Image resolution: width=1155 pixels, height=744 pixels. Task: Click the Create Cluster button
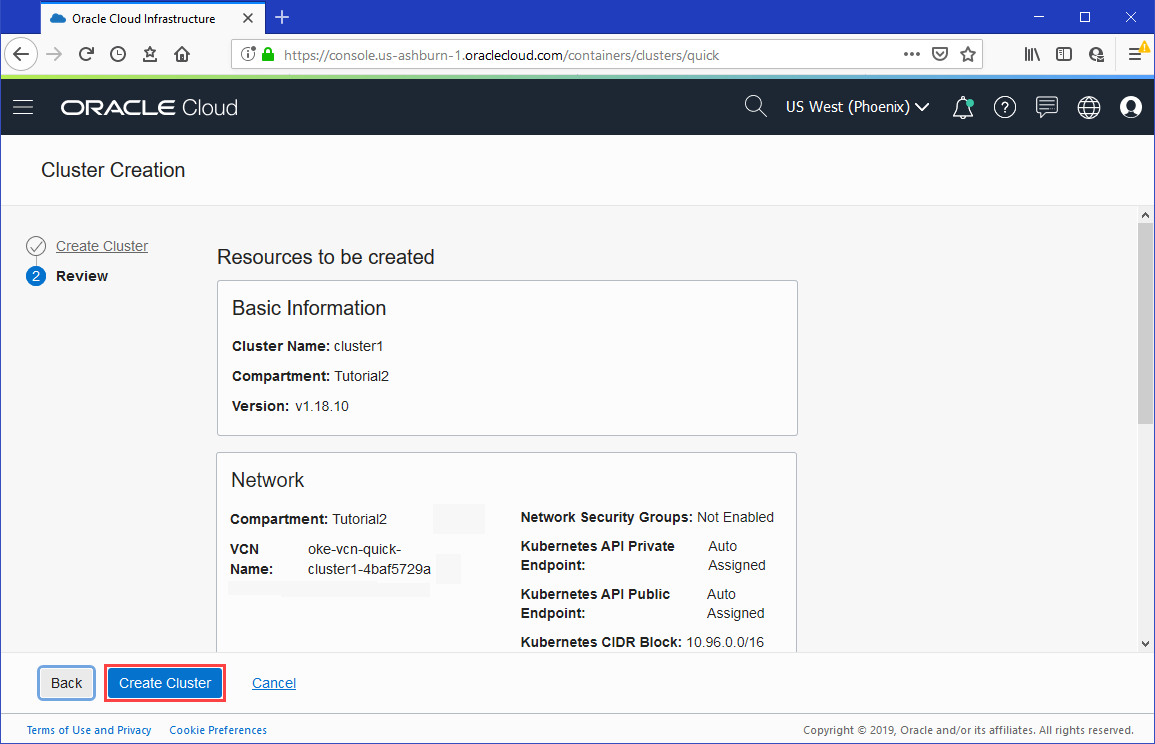coord(165,683)
